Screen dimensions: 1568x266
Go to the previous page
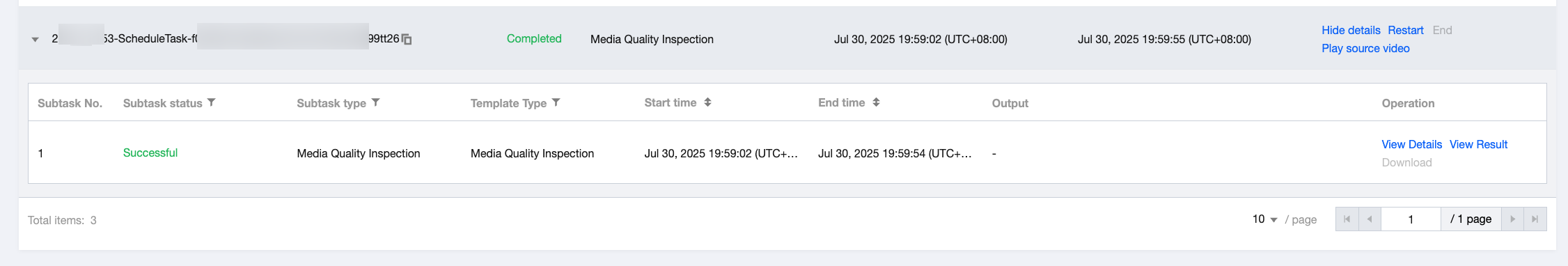[1370, 219]
